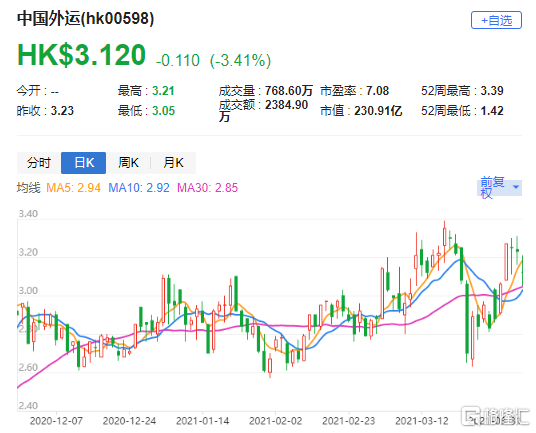Click the 2.40 price axis label
Viewport: 536px width, 433px height.
click(x=28, y=406)
